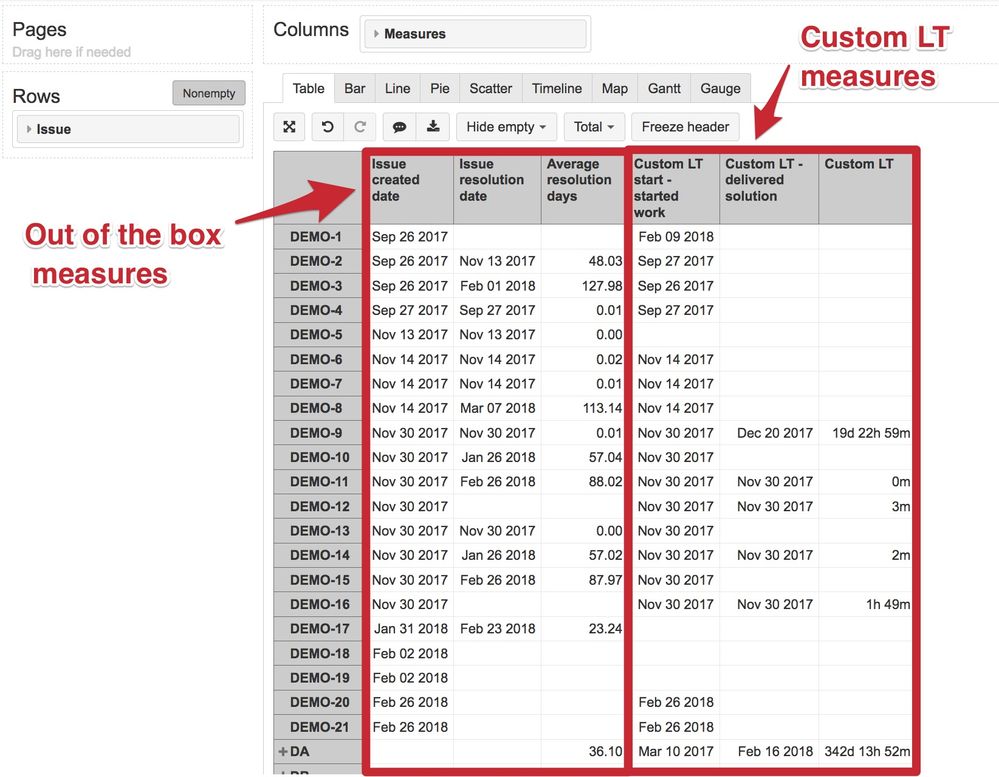Select the DEMO-7 row header

pos(317,384)
